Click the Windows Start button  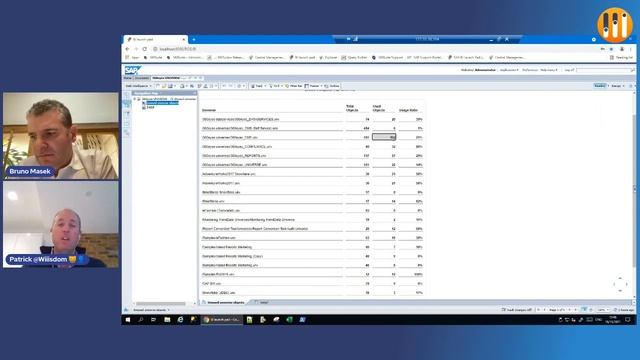128,320
